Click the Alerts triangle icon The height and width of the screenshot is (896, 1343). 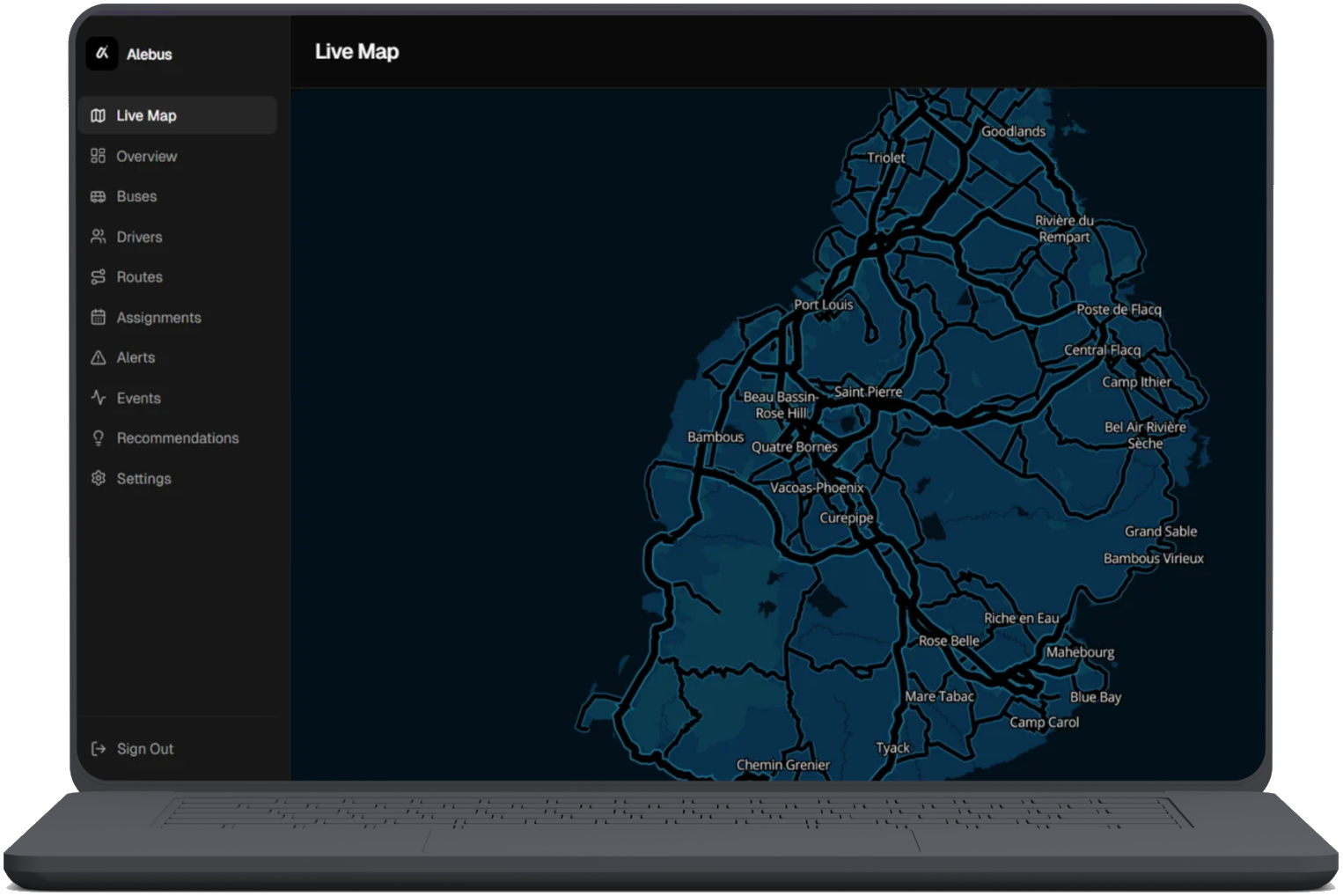pyautogui.click(x=98, y=357)
